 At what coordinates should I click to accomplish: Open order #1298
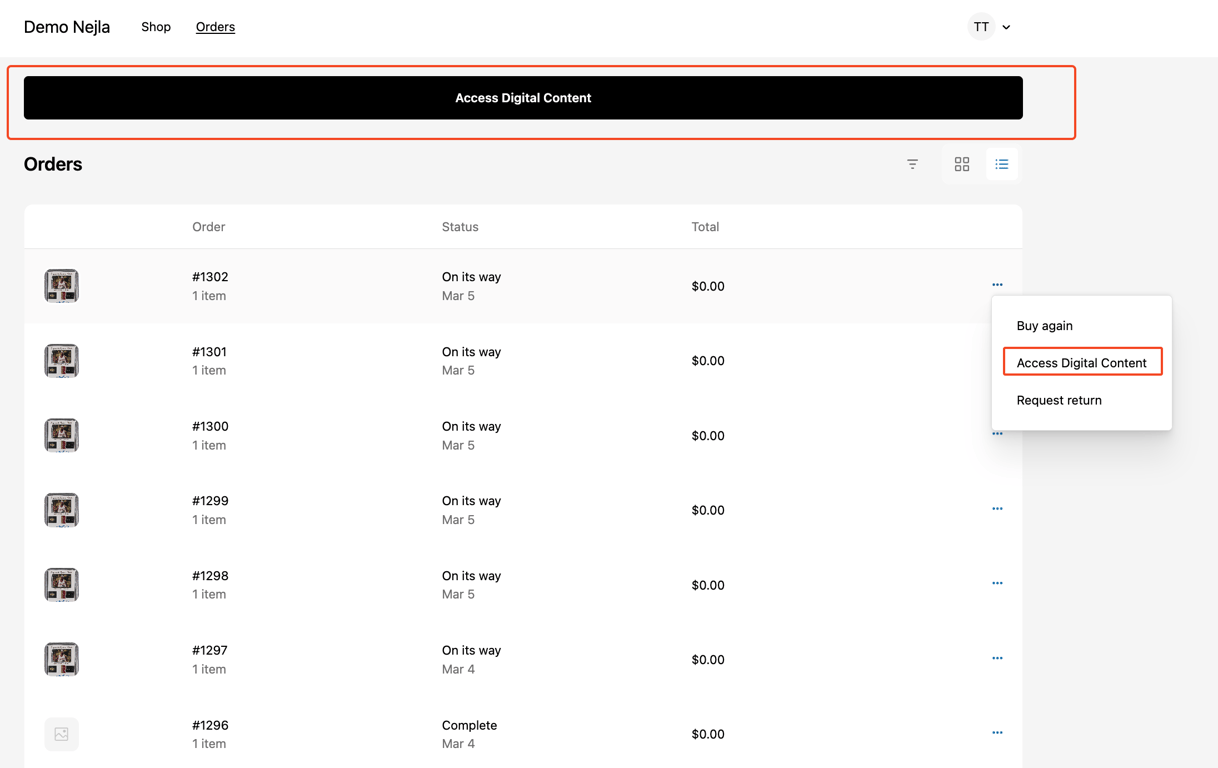point(210,576)
